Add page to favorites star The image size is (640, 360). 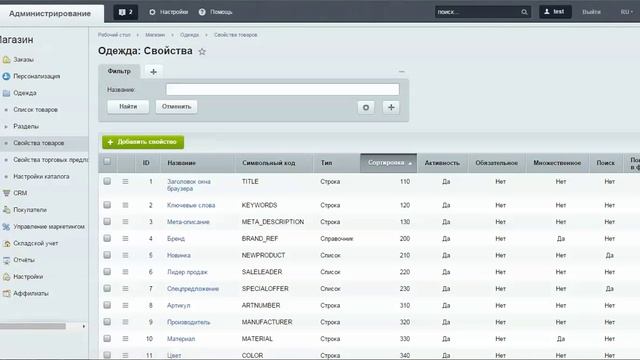click(x=202, y=51)
